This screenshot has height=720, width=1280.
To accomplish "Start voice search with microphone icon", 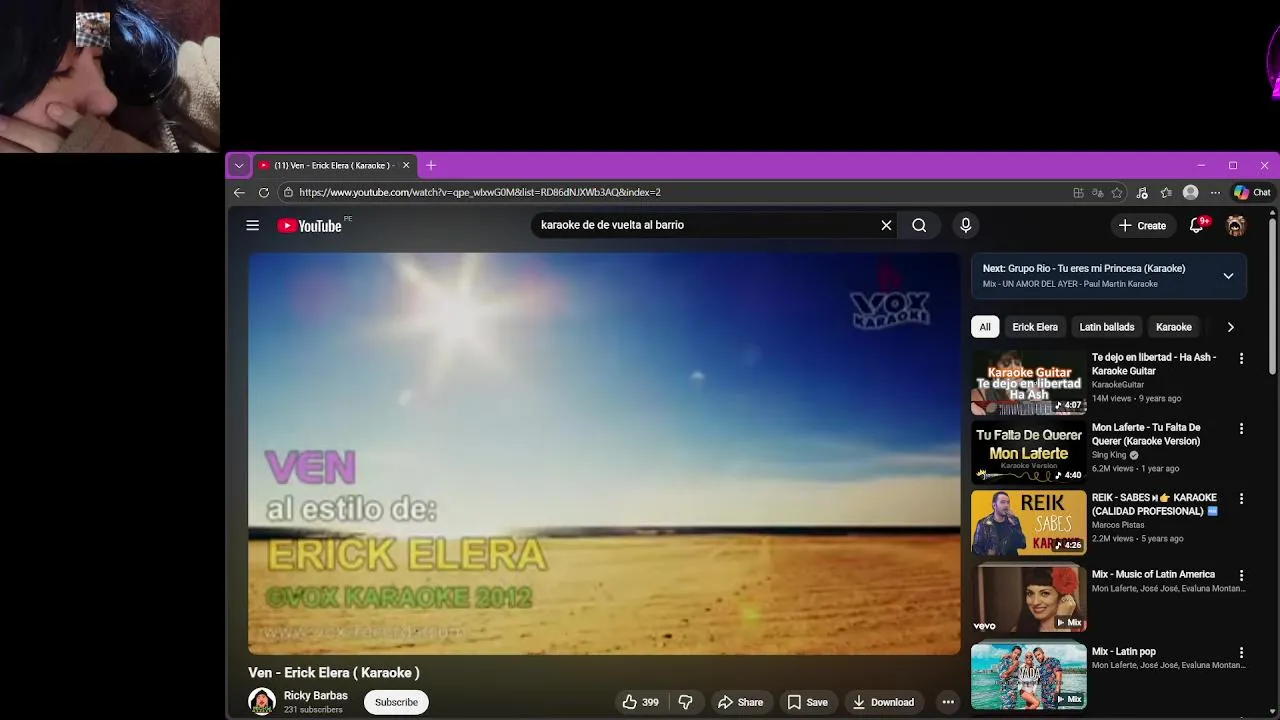I will coord(965,225).
